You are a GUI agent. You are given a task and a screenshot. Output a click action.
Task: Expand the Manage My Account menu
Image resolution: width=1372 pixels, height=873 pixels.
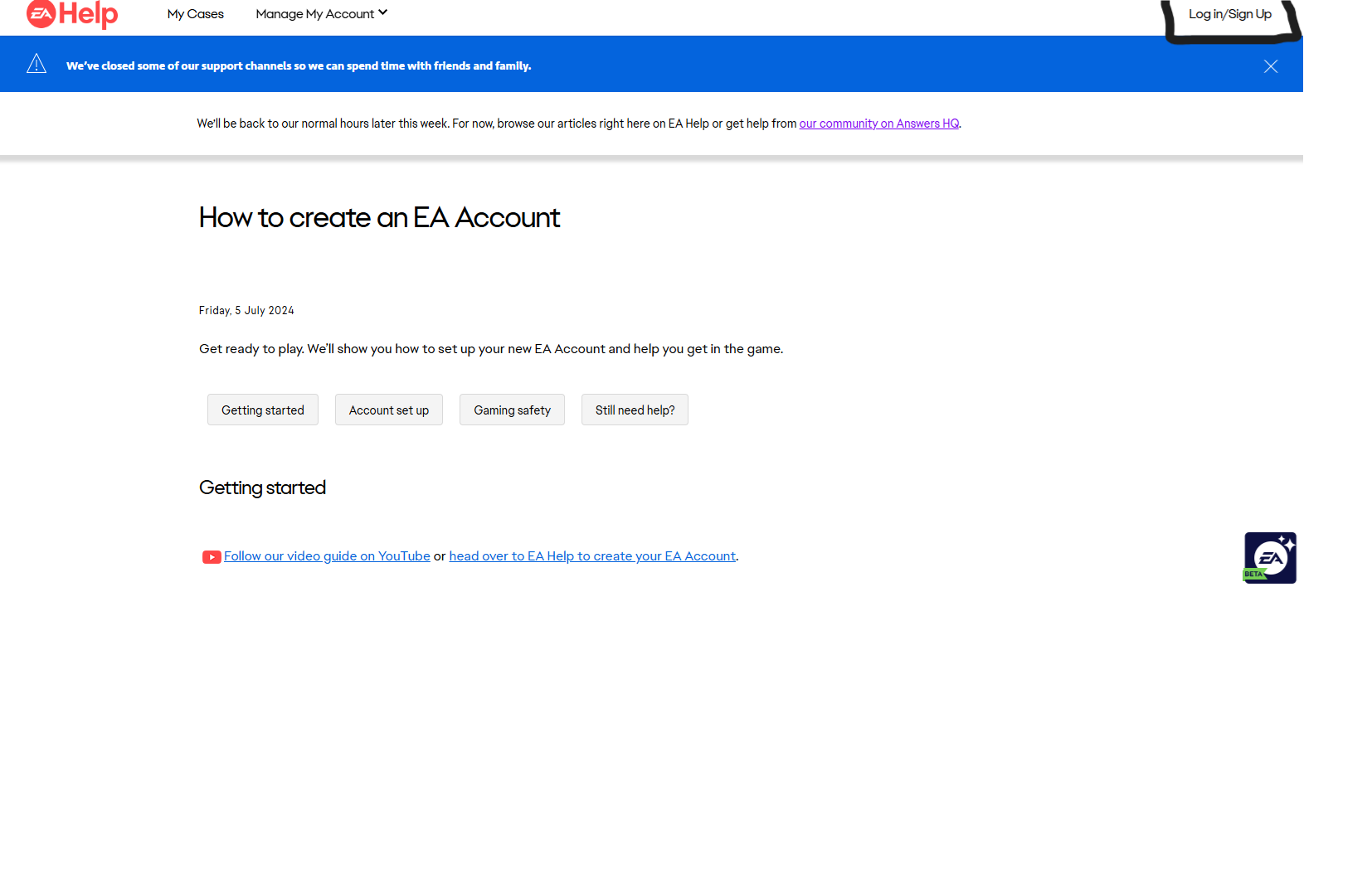322,14
